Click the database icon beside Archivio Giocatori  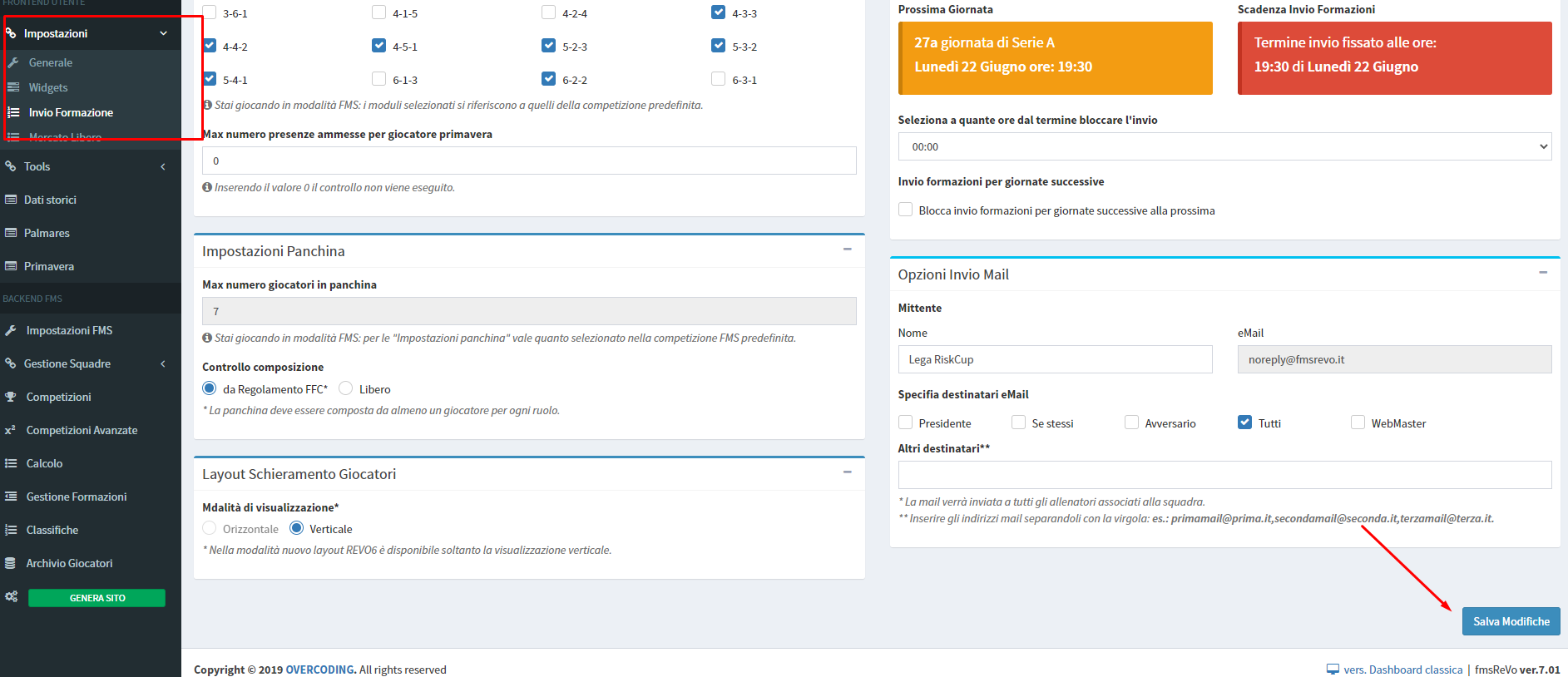pyautogui.click(x=11, y=563)
